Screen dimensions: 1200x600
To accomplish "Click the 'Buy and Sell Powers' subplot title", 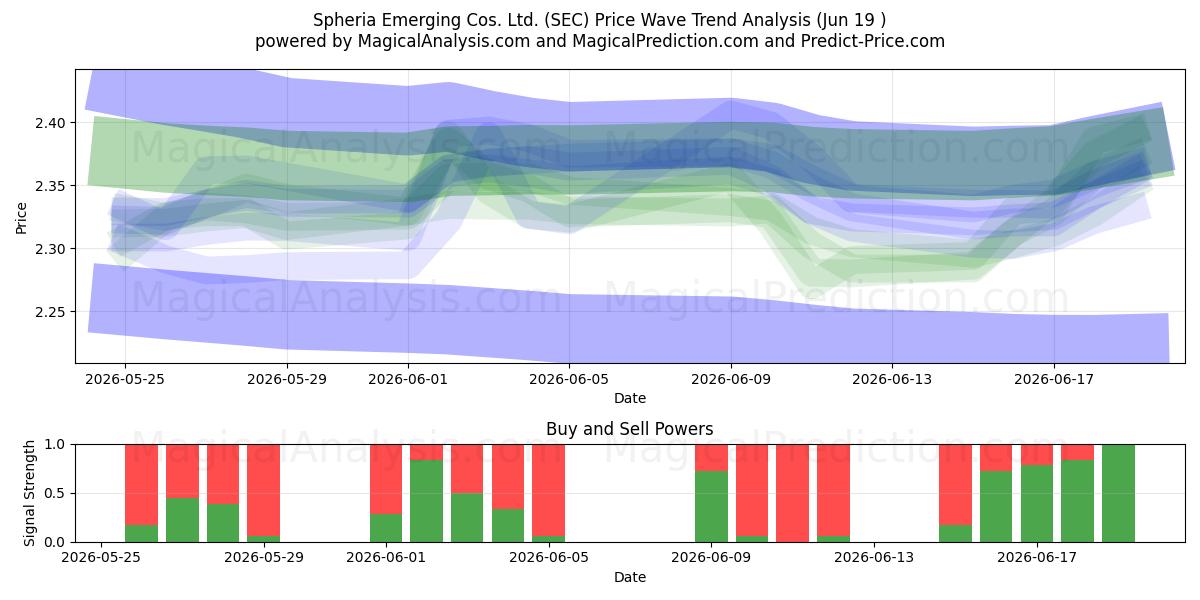I will pyautogui.click(x=630, y=429).
